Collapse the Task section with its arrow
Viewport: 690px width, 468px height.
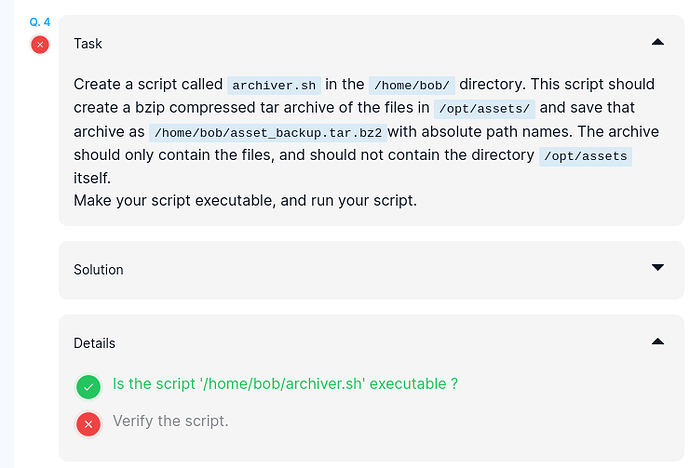click(657, 42)
